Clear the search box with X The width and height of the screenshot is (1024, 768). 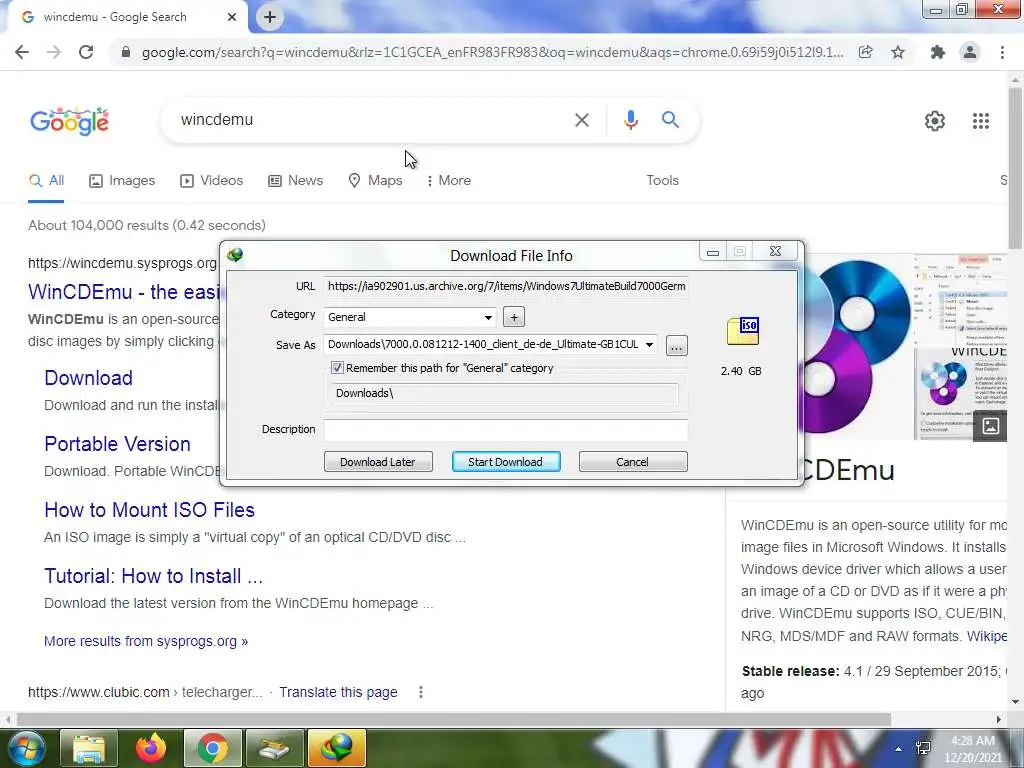click(581, 120)
